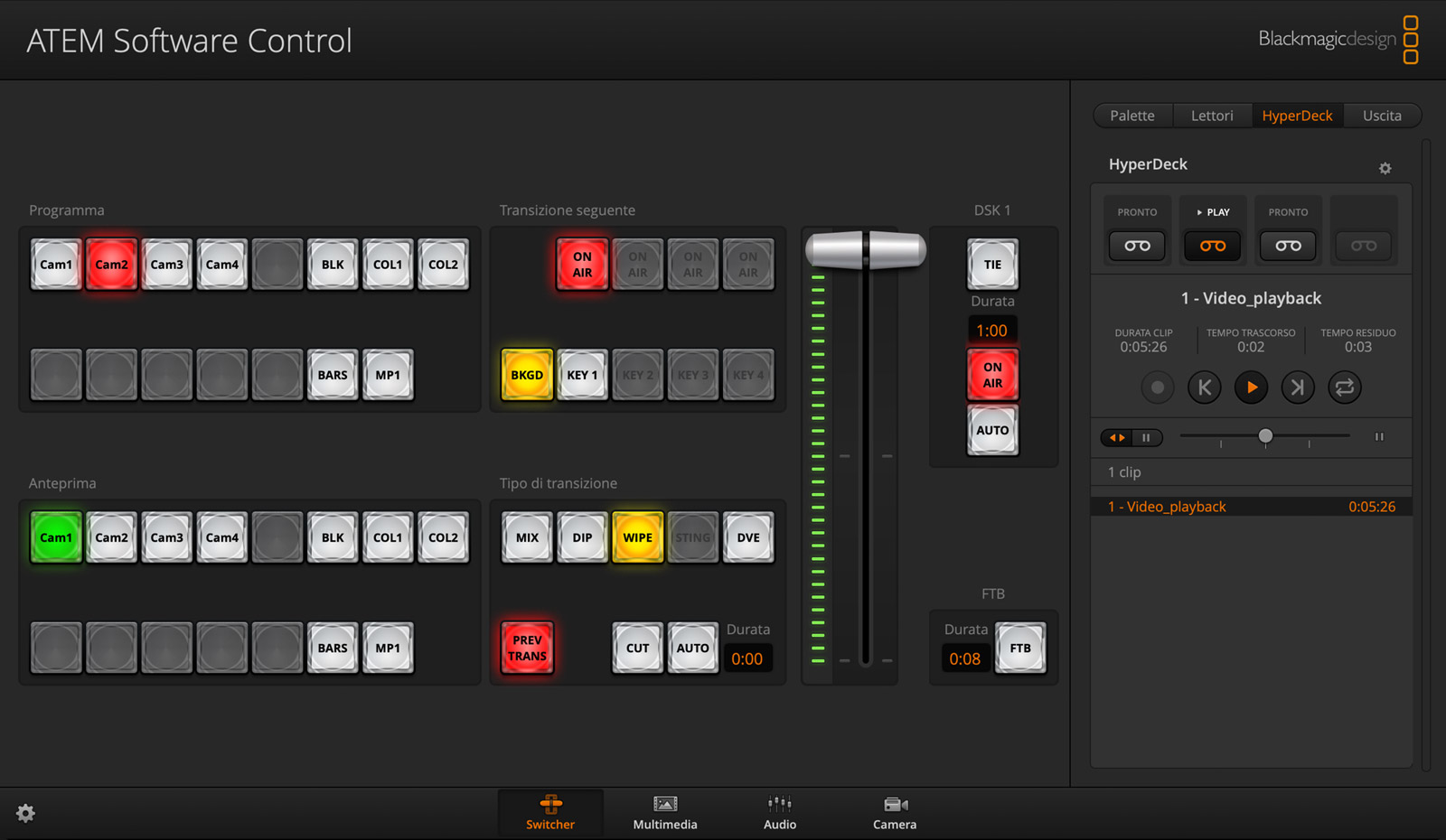Select the 1 - Video_playback clip entry
The image size is (1446, 840).
(x=1251, y=506)
